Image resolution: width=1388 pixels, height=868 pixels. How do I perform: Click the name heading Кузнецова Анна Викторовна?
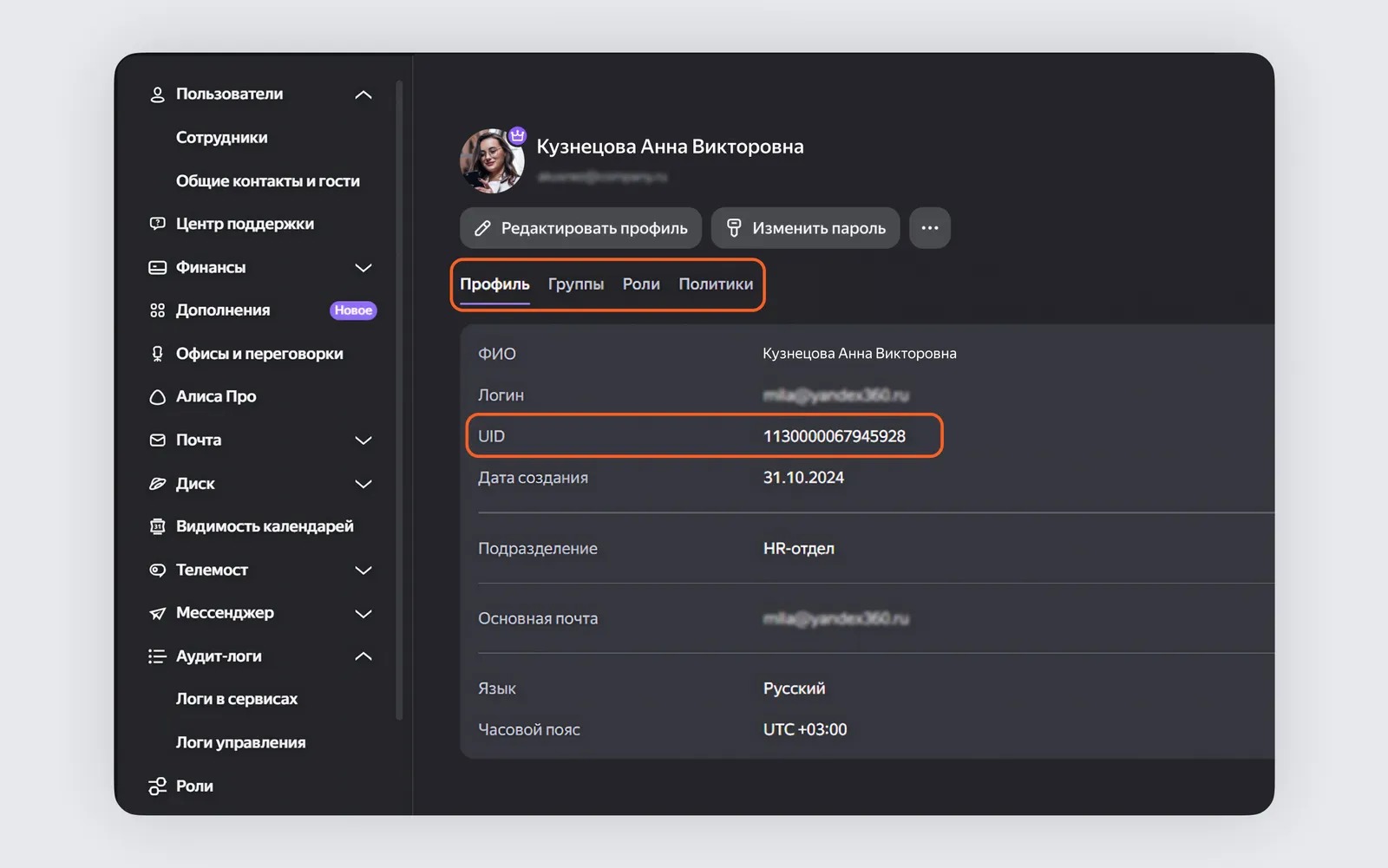click(670, 147)
